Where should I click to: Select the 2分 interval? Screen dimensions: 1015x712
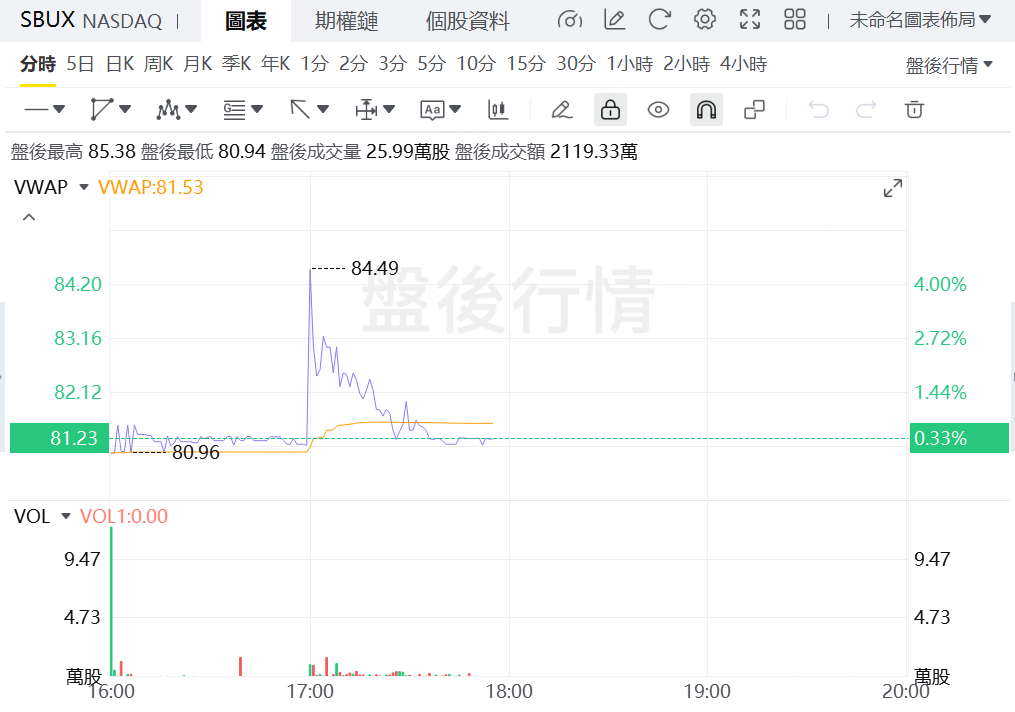[x=353, y=63]
